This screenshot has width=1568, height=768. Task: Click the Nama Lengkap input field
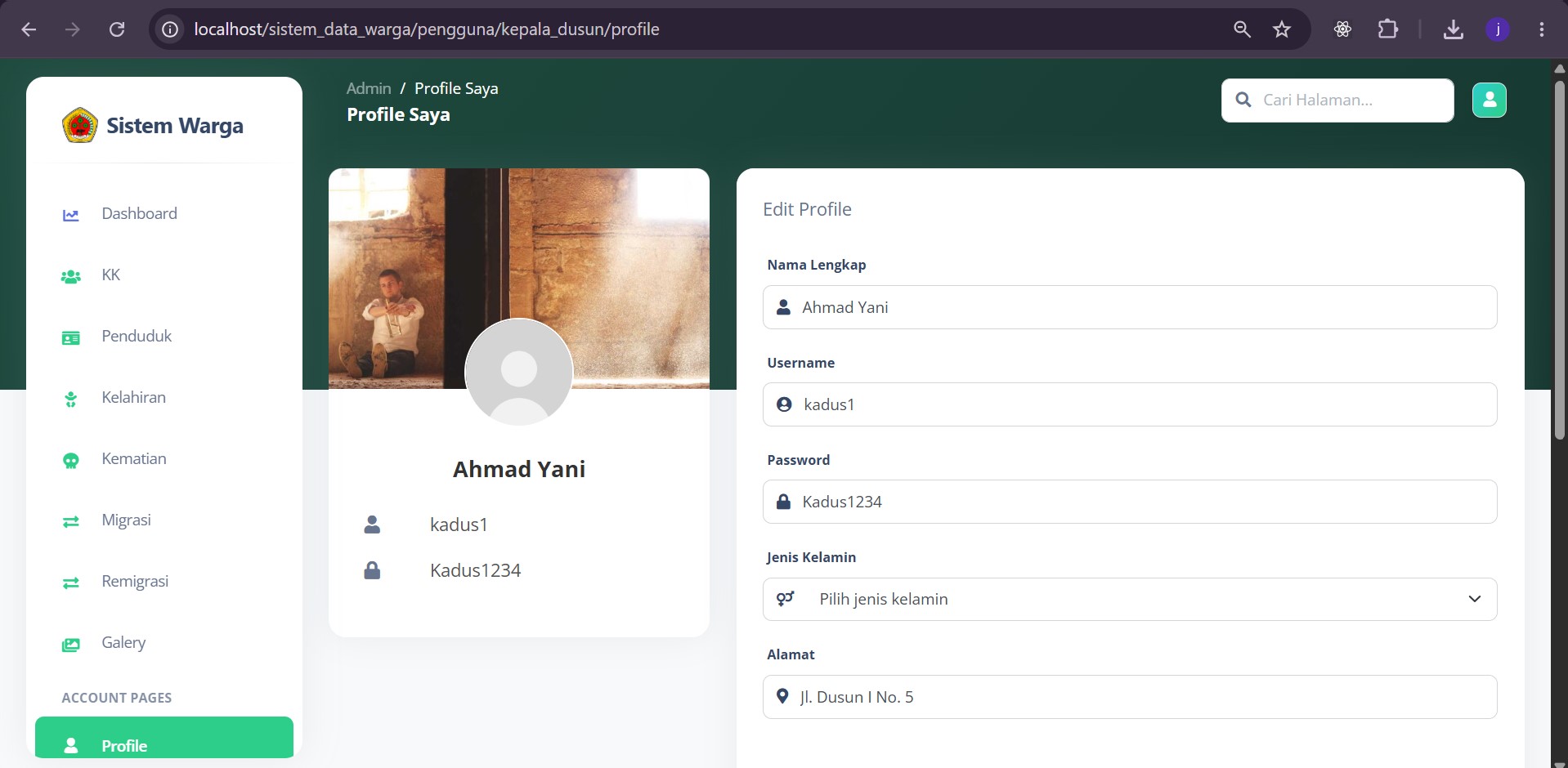[x=1130, y=307]
